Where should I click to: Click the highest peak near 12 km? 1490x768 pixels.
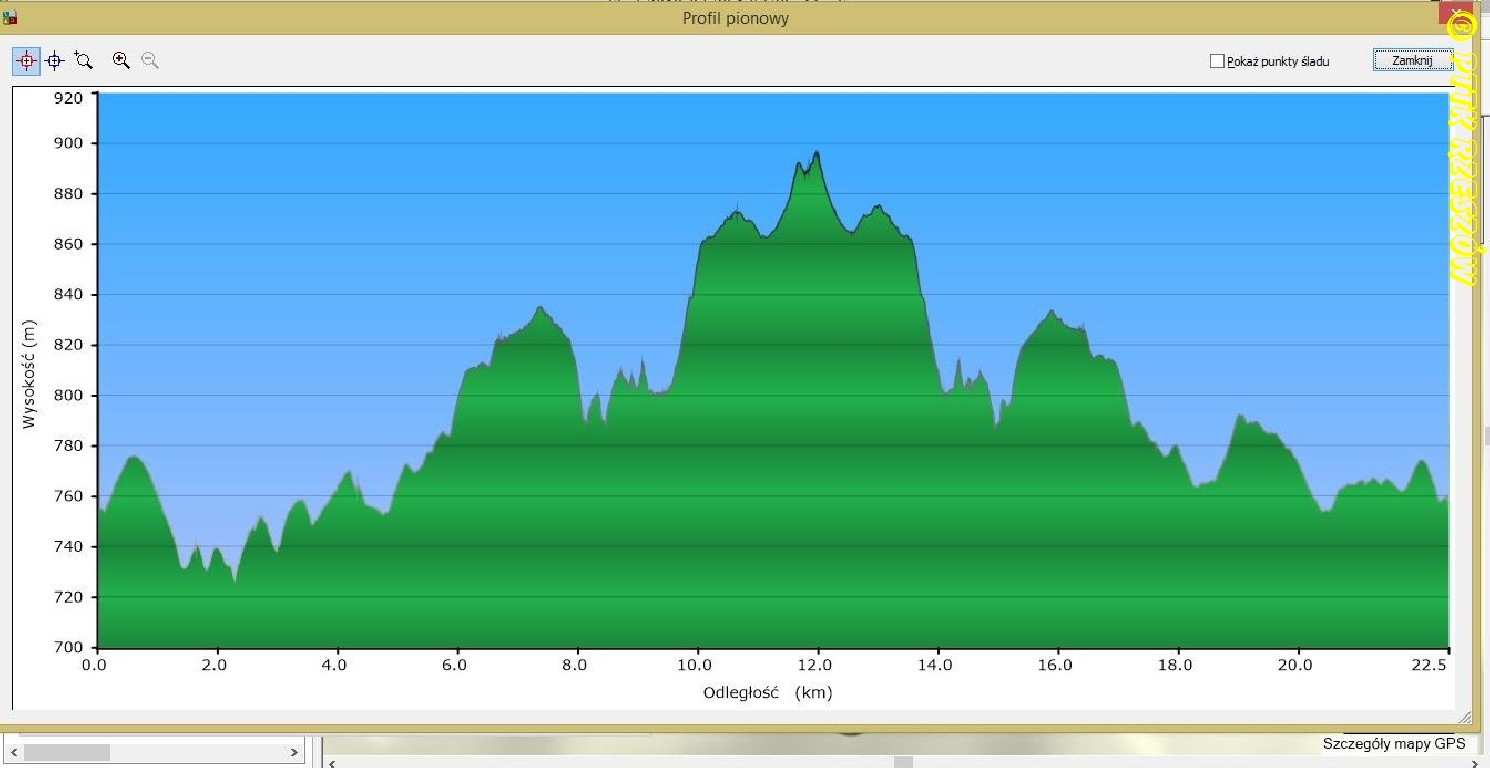tap(817, 153)
